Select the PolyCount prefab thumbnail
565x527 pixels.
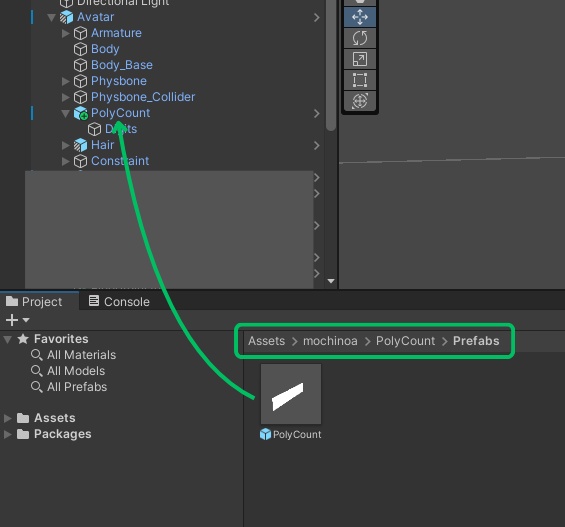[x=291, y=394]
